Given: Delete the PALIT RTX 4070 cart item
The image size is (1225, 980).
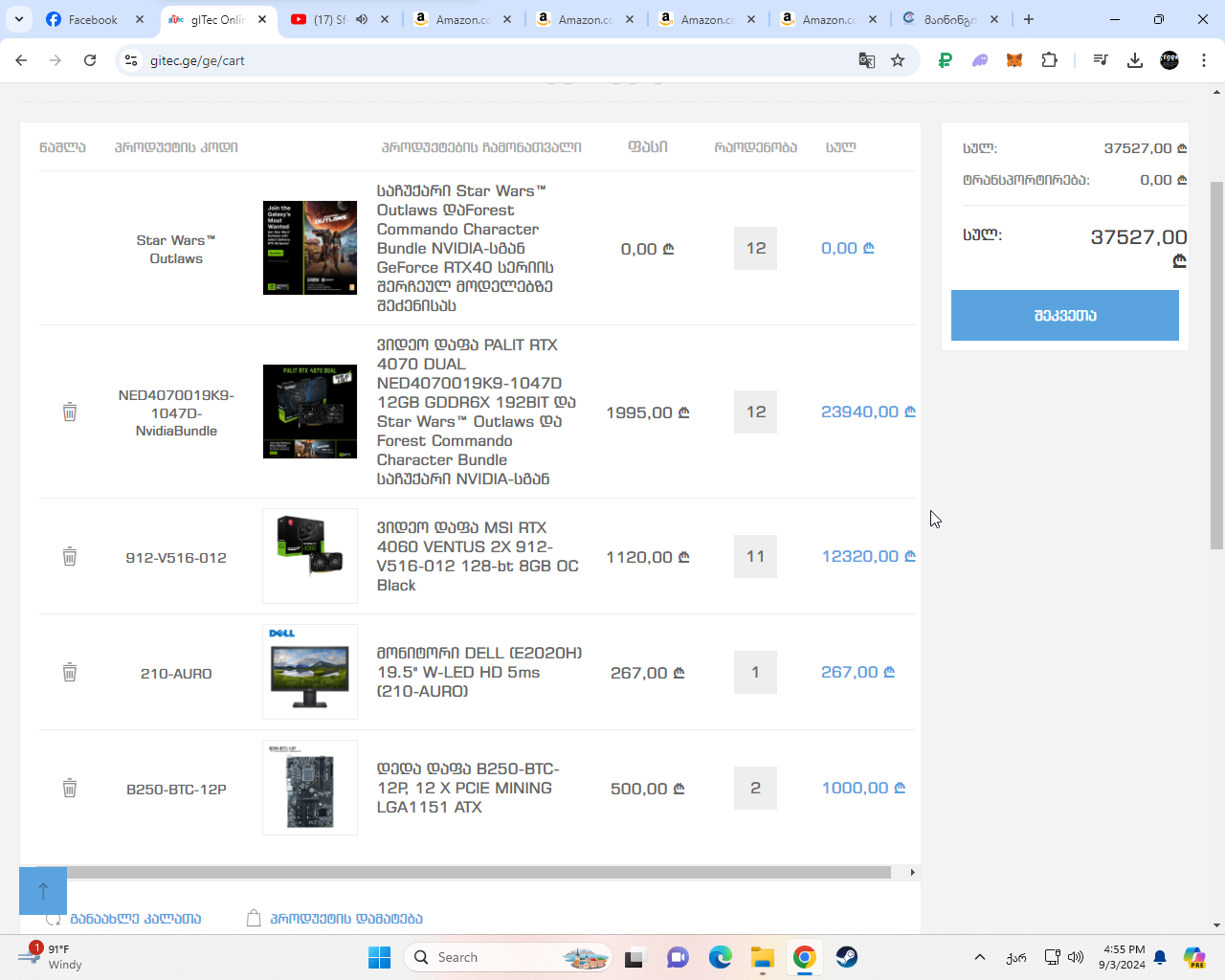Looking at the screenshot, I should pos(70,412).
